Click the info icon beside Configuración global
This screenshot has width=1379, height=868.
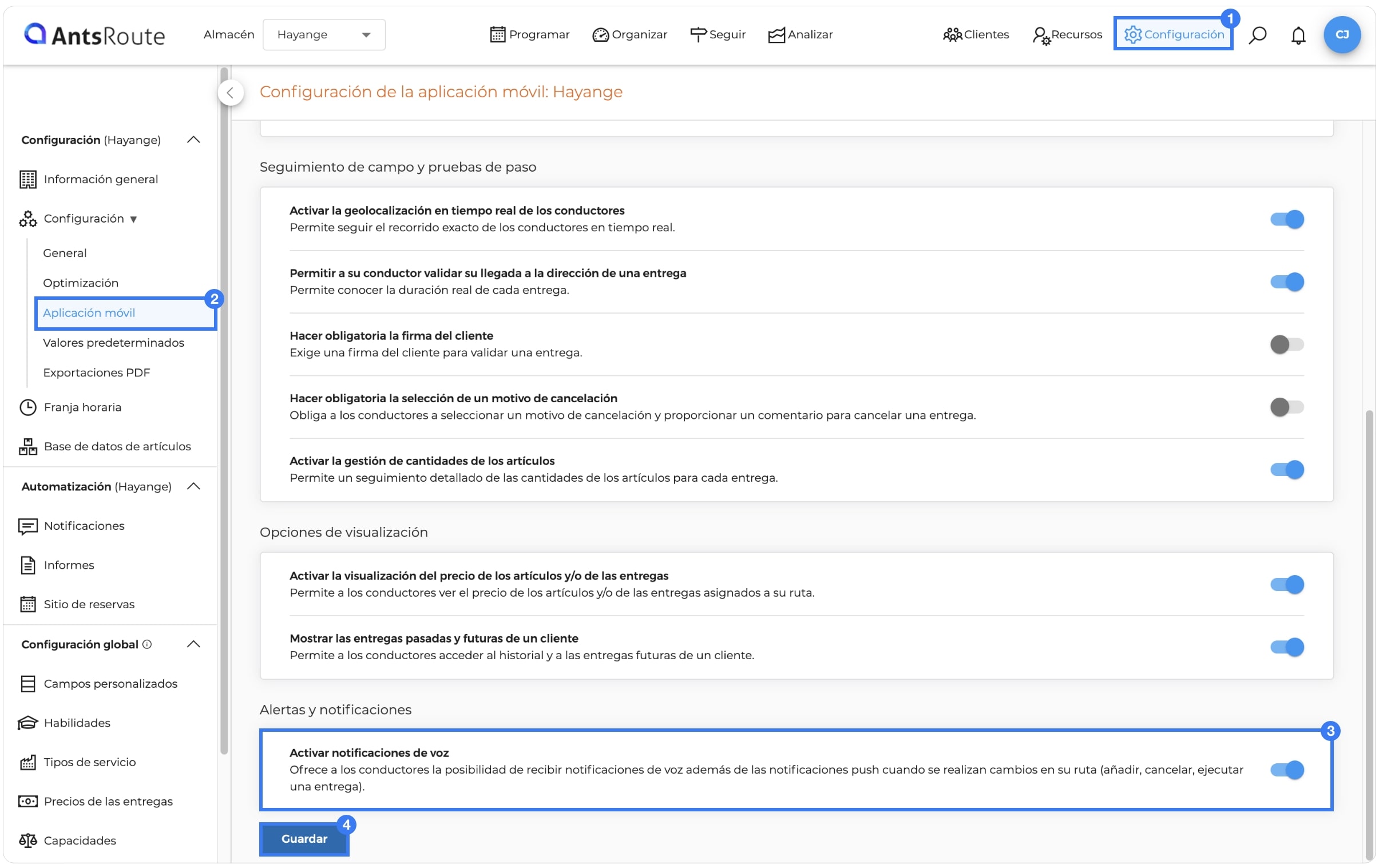(x=147, y=644)
